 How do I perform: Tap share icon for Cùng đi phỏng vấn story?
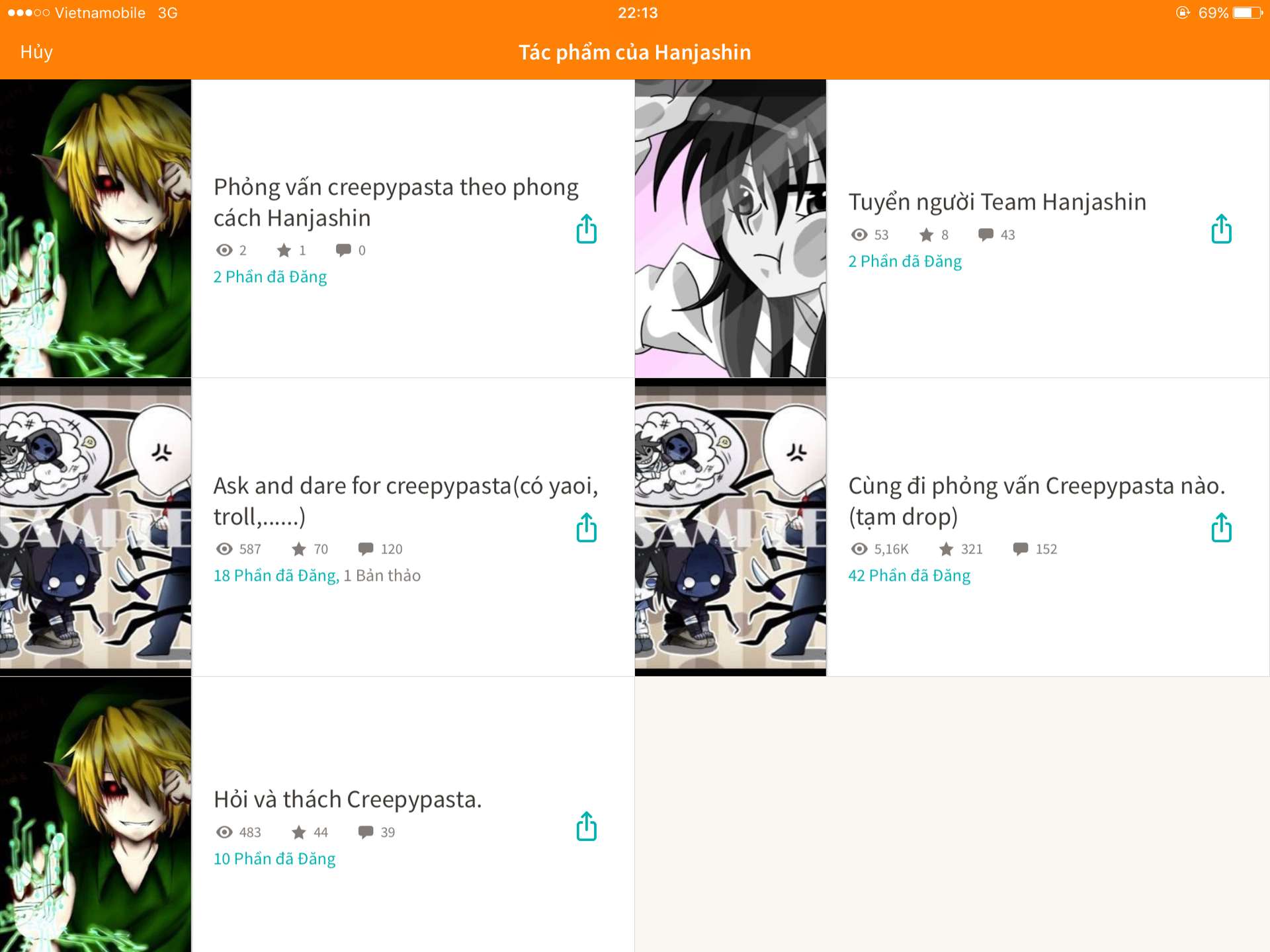(1221, 528)
